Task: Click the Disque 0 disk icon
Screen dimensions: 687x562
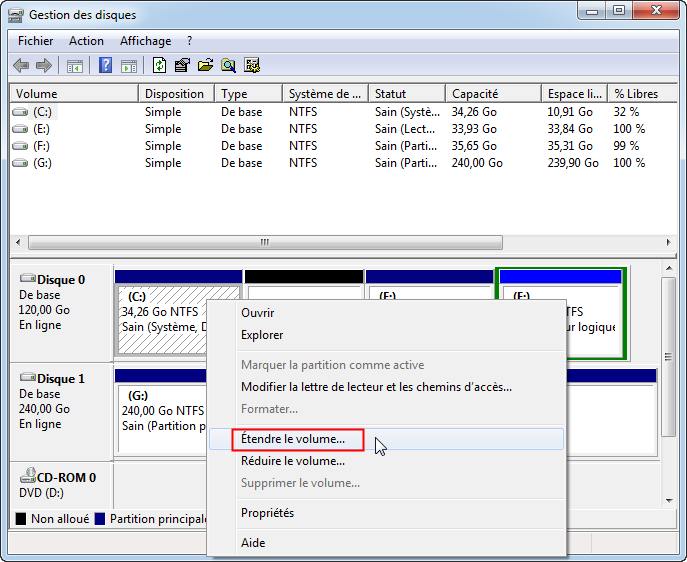Action: point(28,278)
